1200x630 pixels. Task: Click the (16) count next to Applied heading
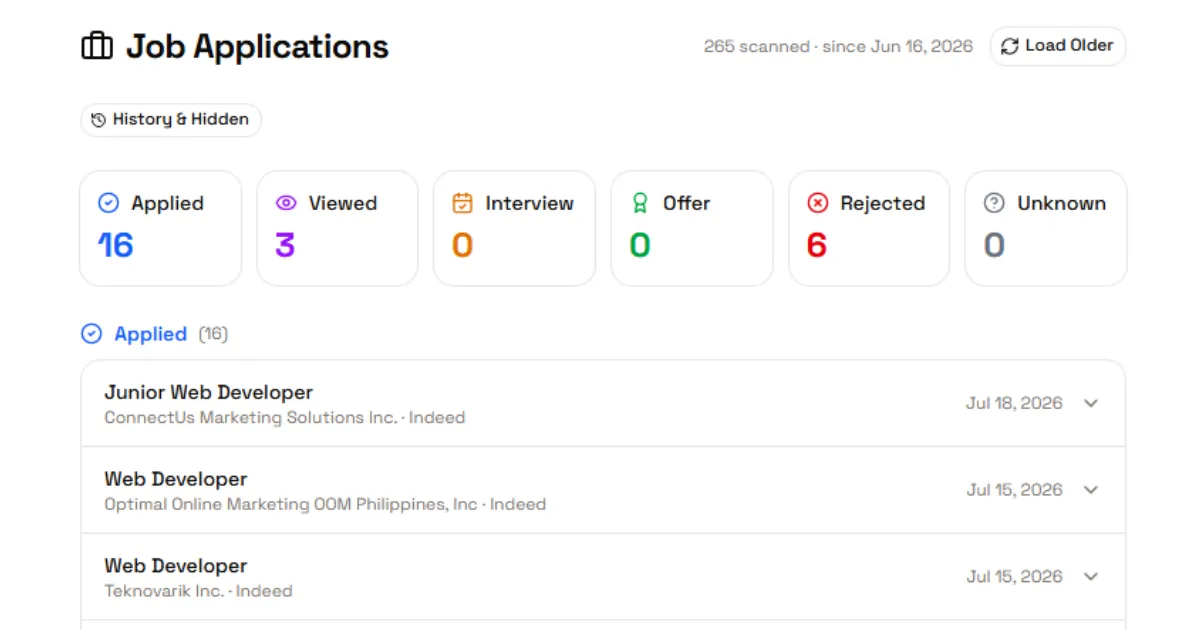point(213,334)
